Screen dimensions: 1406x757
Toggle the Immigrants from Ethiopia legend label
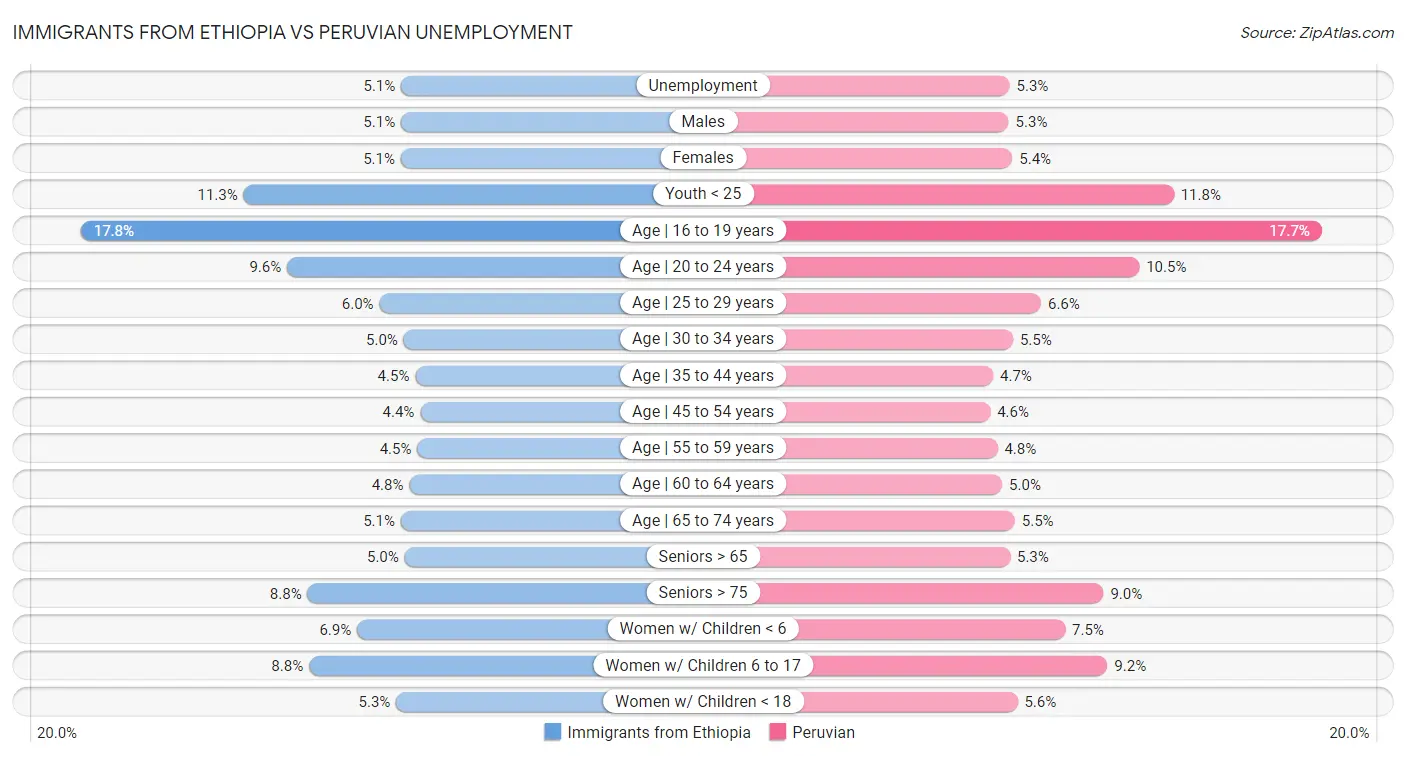[x=658, y=732]
